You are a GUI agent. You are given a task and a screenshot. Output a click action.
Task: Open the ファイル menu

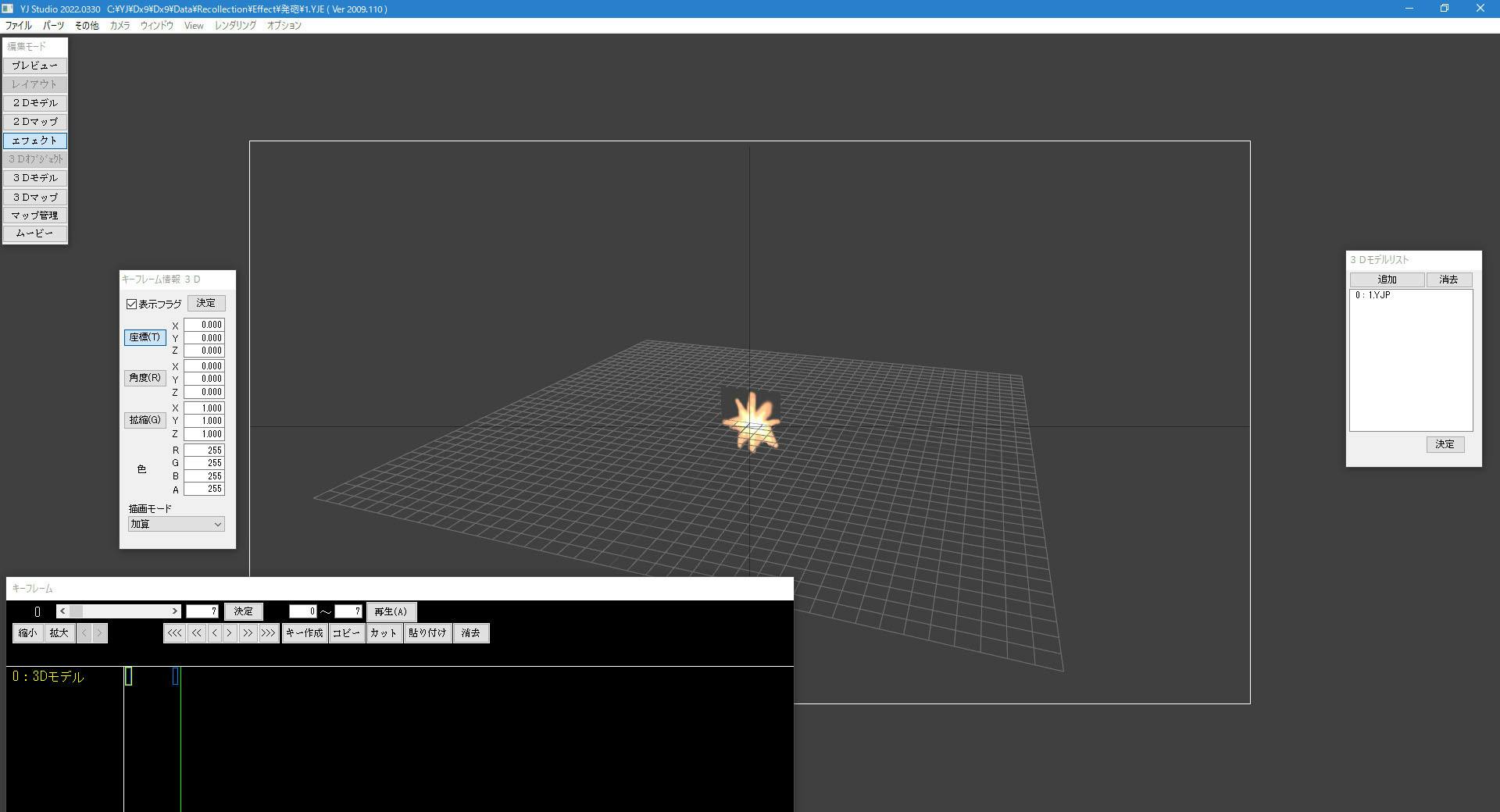click(19, 26)
